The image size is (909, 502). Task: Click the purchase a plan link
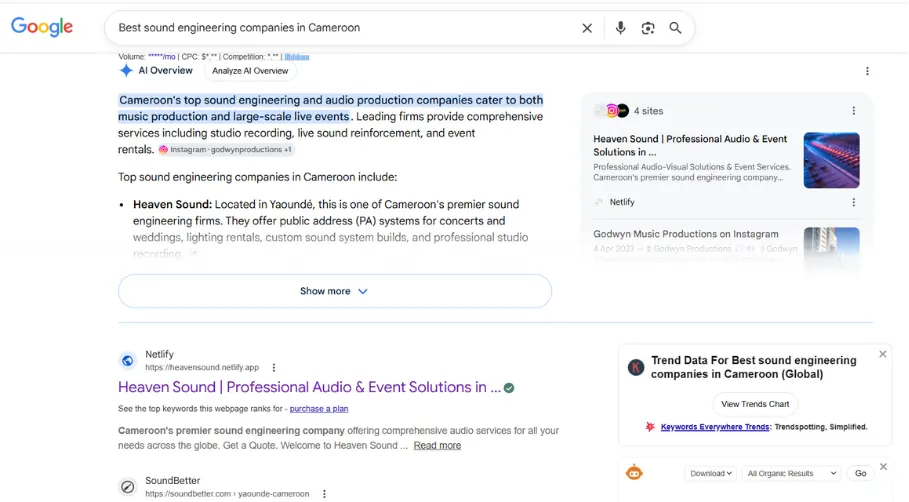coord(319,409)
